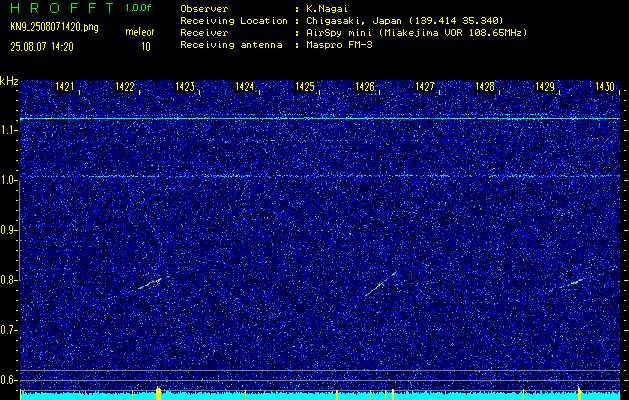Select the Chigasaki, Japan coordinates text
Screen dimensions: 629x400
404,21
